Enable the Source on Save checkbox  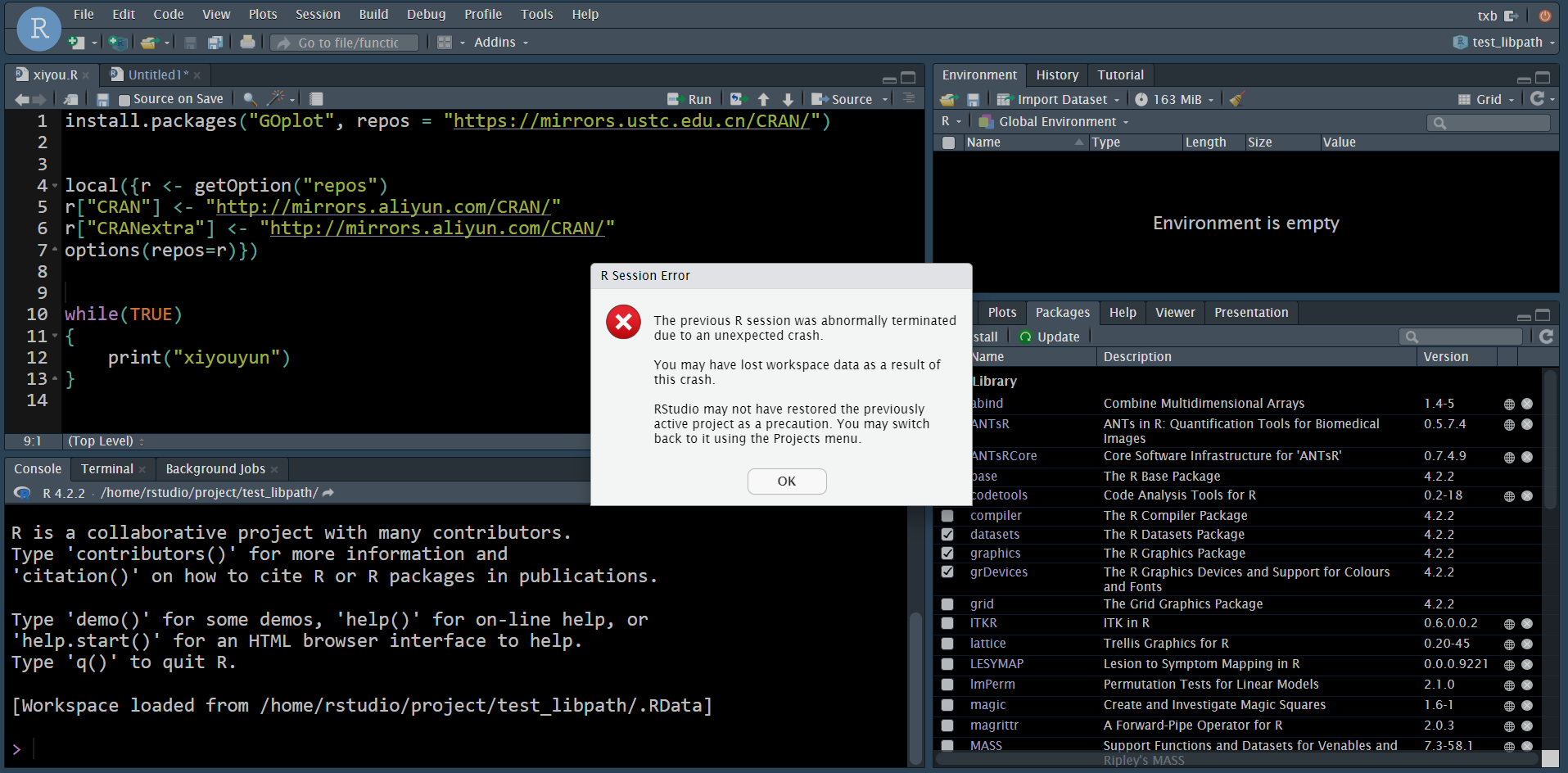[x=124, y=100]
